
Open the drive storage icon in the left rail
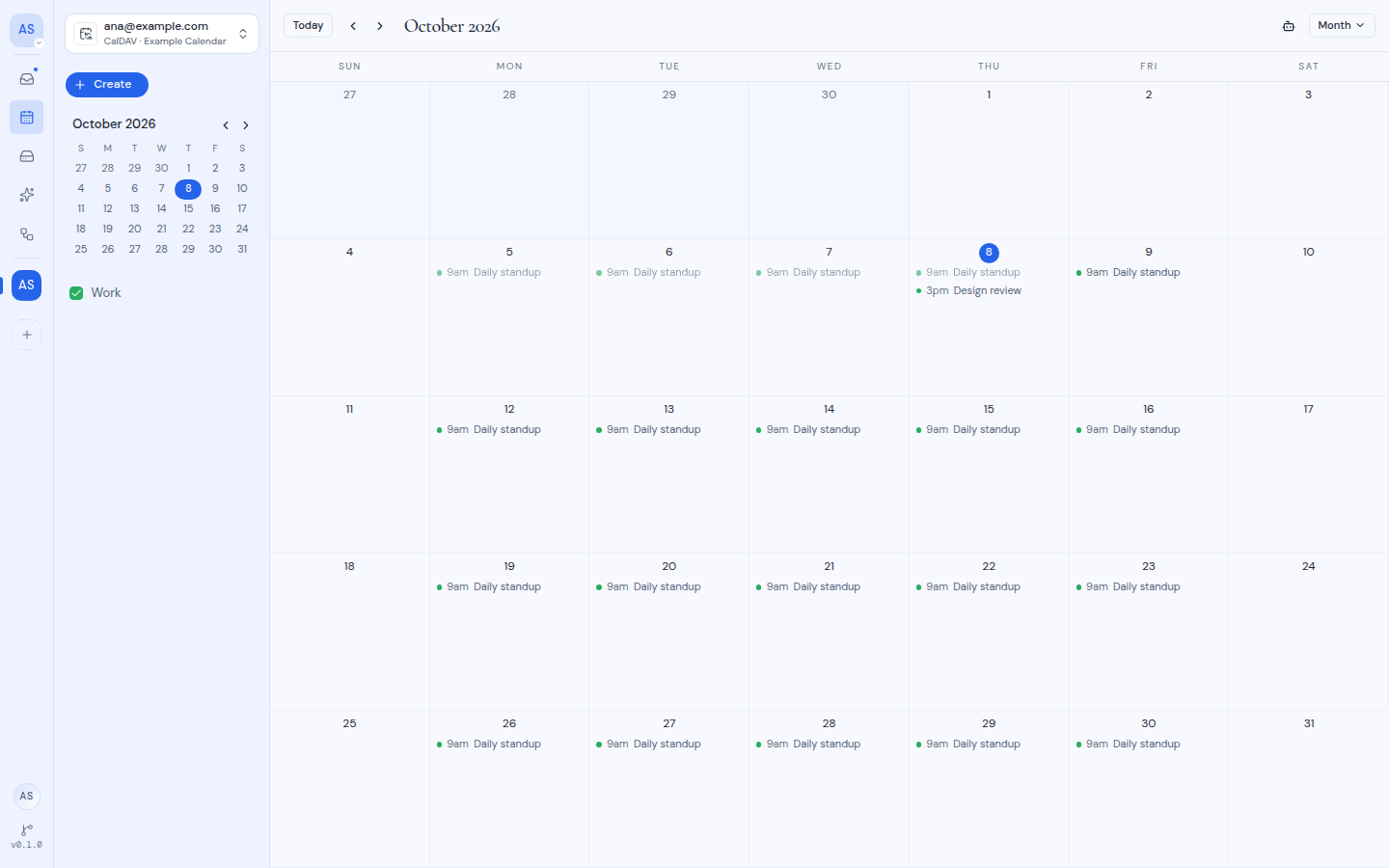pyautogui.click(x=27, y=156)
